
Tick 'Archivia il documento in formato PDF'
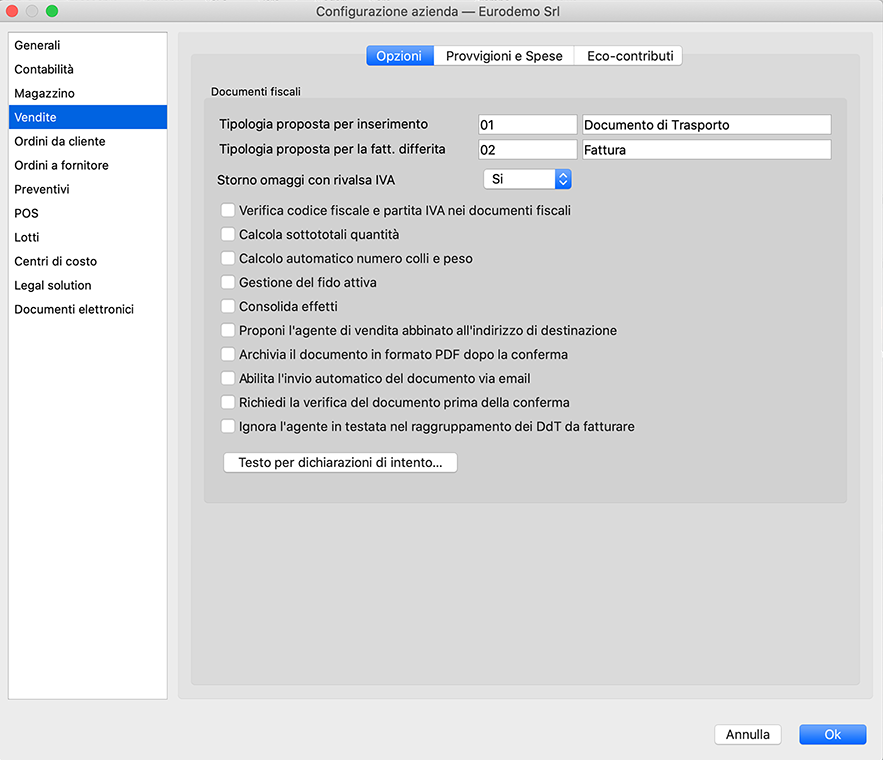[228, 355]
